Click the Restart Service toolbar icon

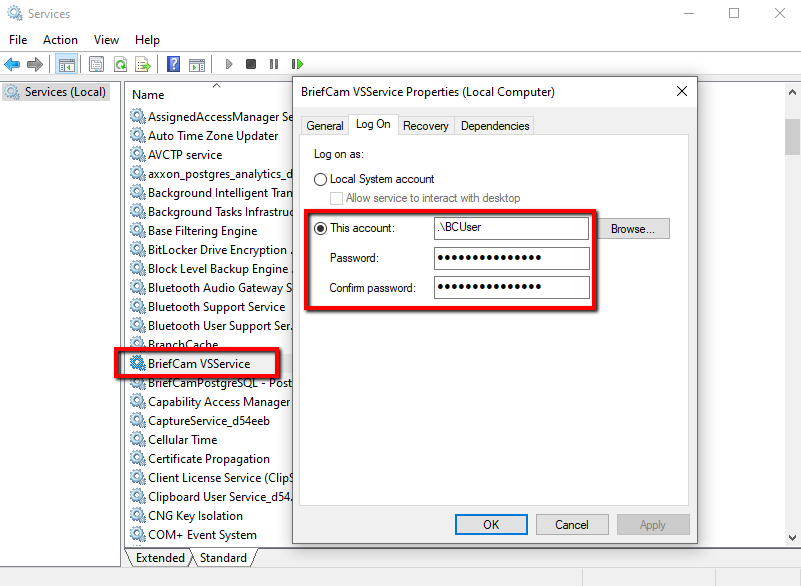click(x=297, y=64)
